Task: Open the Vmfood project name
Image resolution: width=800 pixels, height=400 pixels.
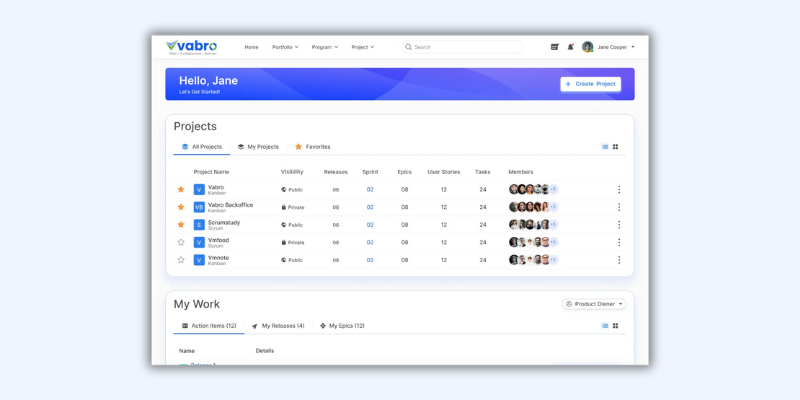Action: coord(218,240)
